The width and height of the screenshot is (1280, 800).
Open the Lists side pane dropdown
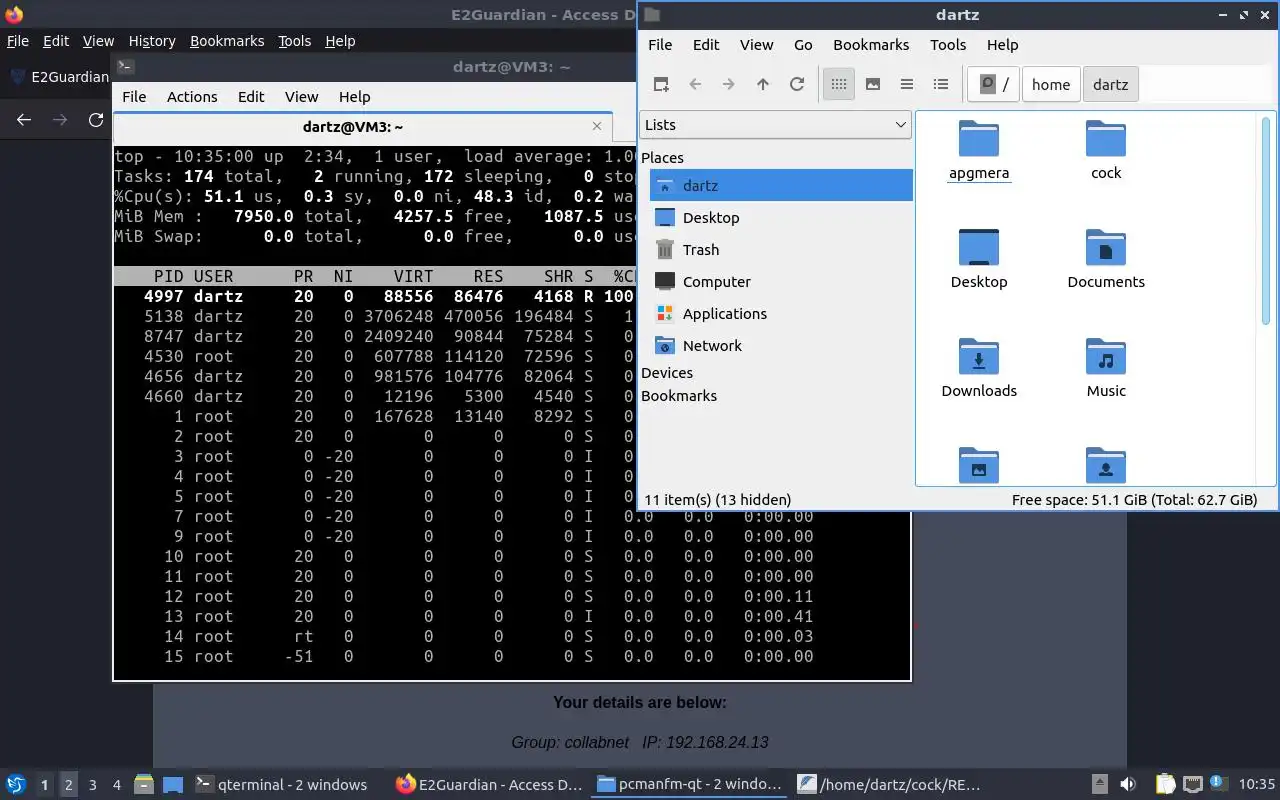[775, 125]
